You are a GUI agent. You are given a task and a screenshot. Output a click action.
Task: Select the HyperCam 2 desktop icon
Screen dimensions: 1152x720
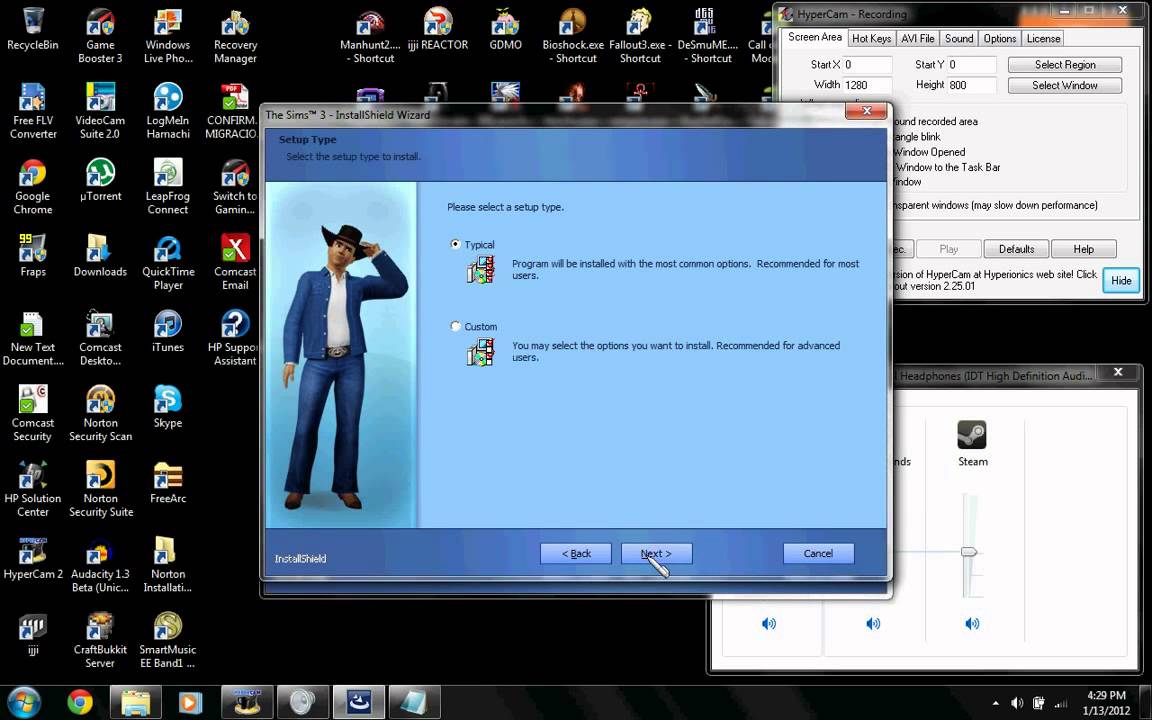[32, 558]
